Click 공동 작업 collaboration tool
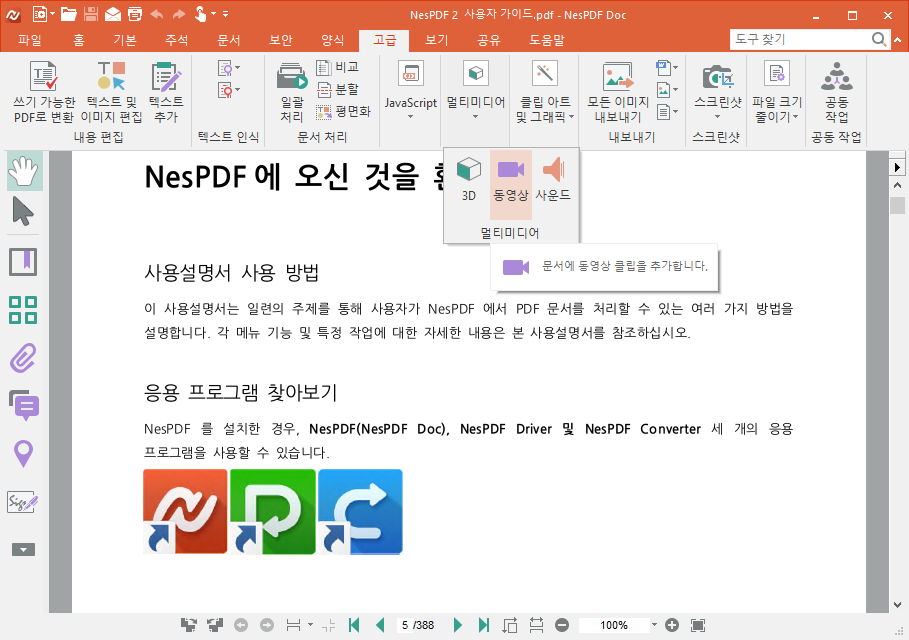The height and width of the screenshot is (640, 909). pyautogui.click(x=837, y=92)
